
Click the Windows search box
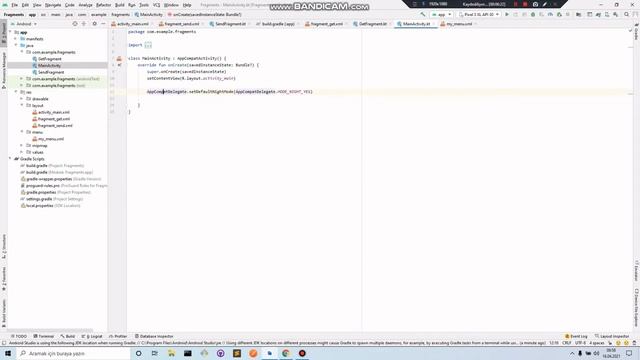[x=73, y=353]
